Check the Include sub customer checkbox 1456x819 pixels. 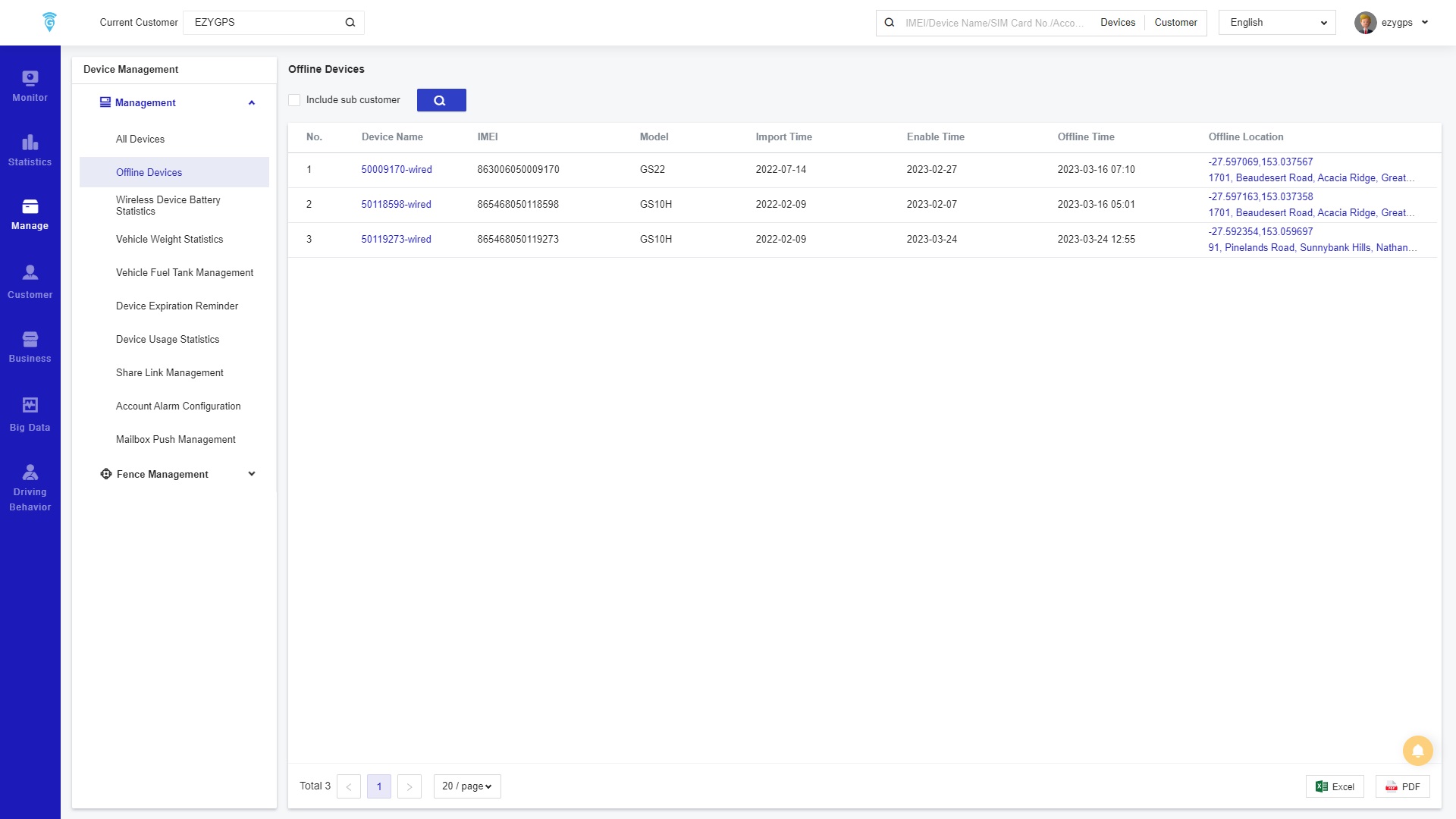click(x=294, y=100)
